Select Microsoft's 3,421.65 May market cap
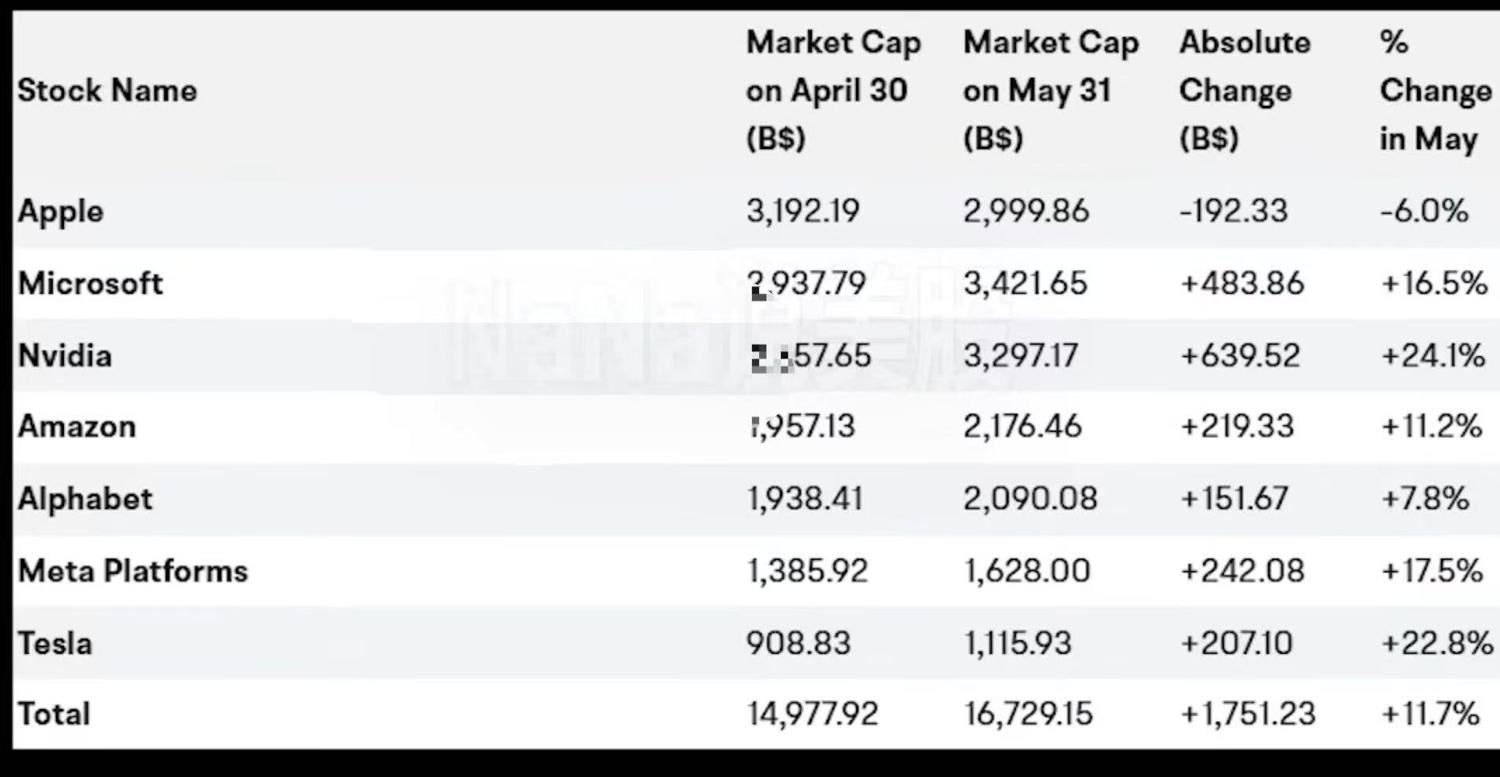The width and height of the screenshot is (1500, 777). 1025,284
